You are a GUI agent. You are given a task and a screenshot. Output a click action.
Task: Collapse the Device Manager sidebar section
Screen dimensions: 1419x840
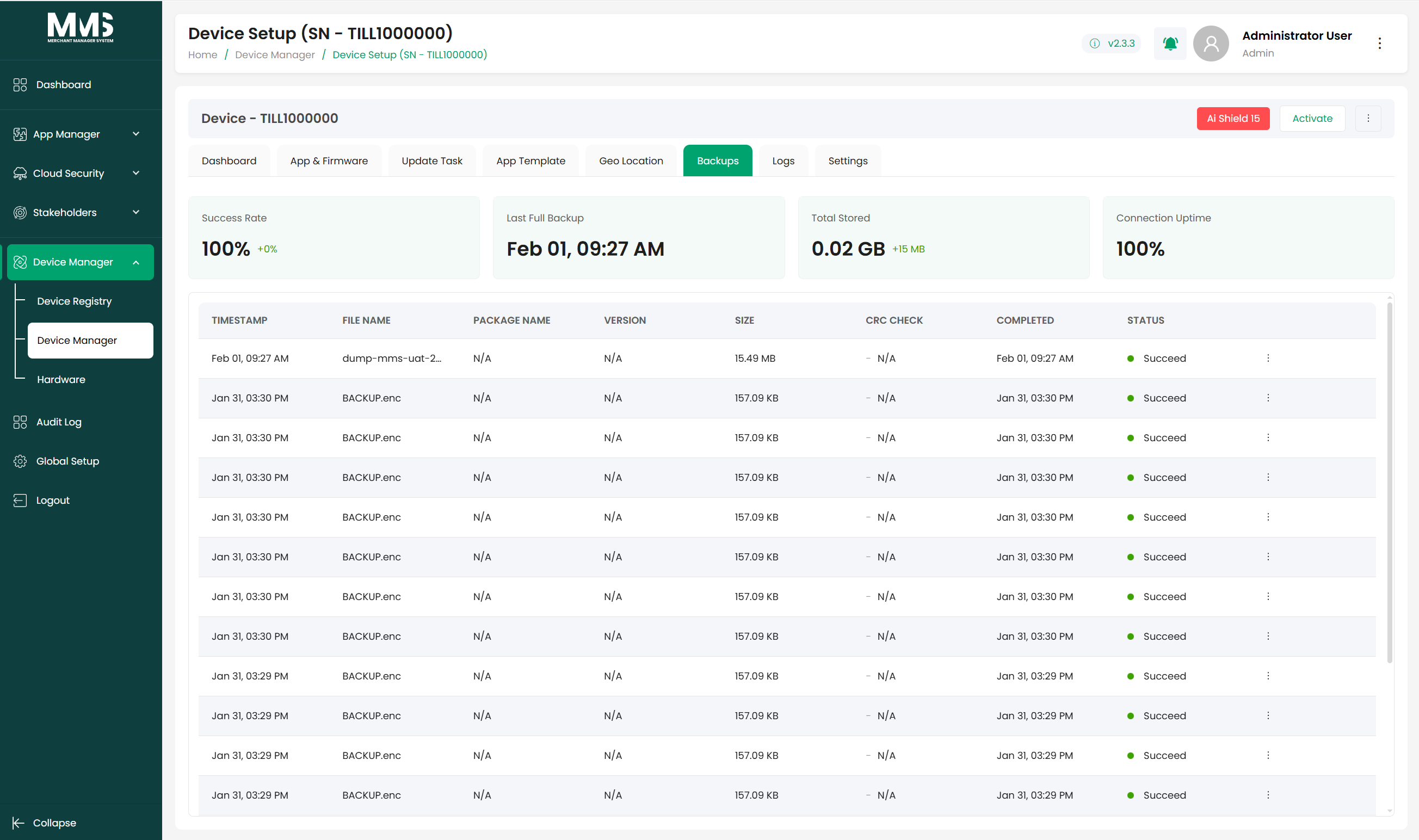tap(137, 262)
